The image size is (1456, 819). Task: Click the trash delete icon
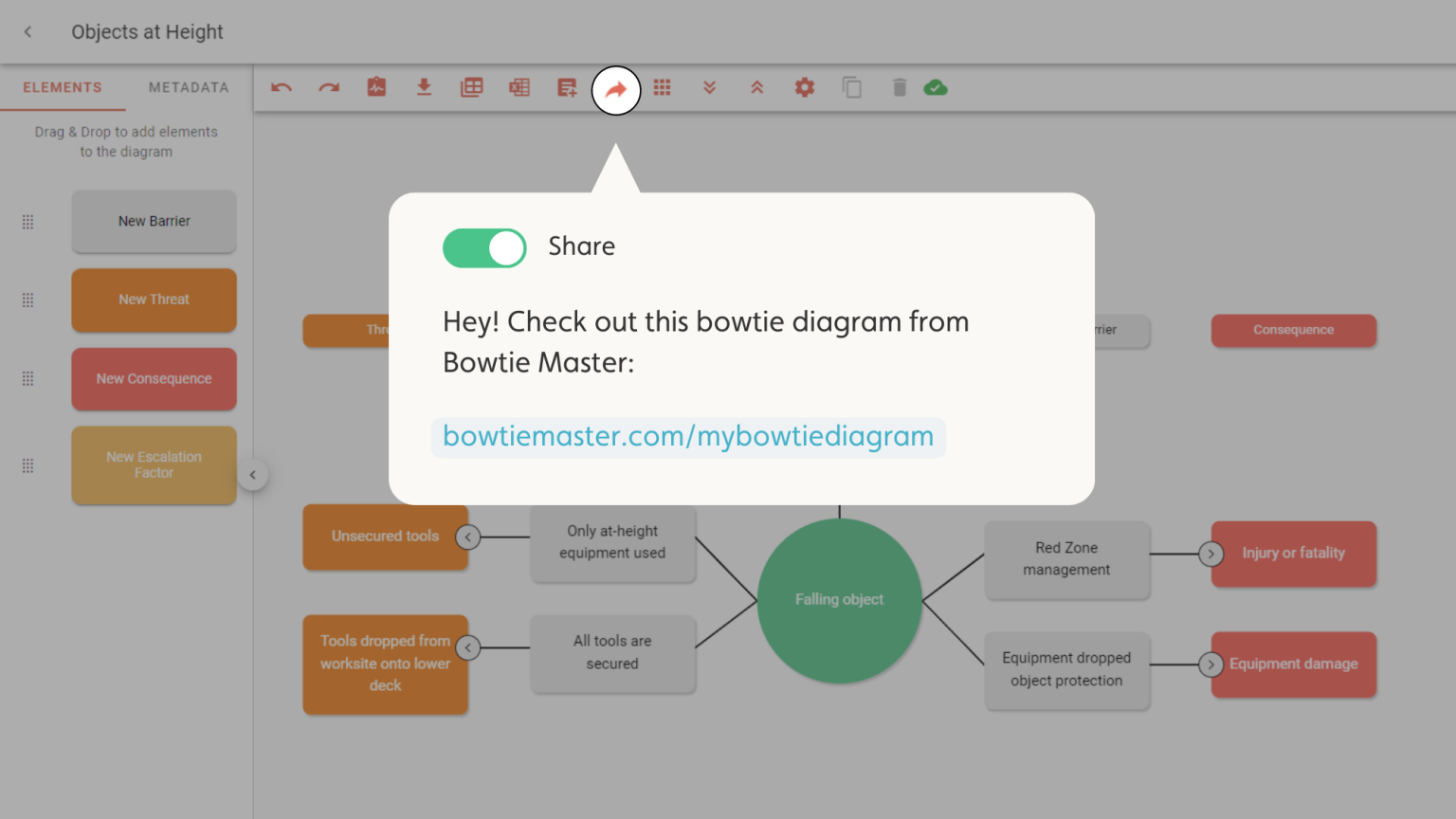900,88
